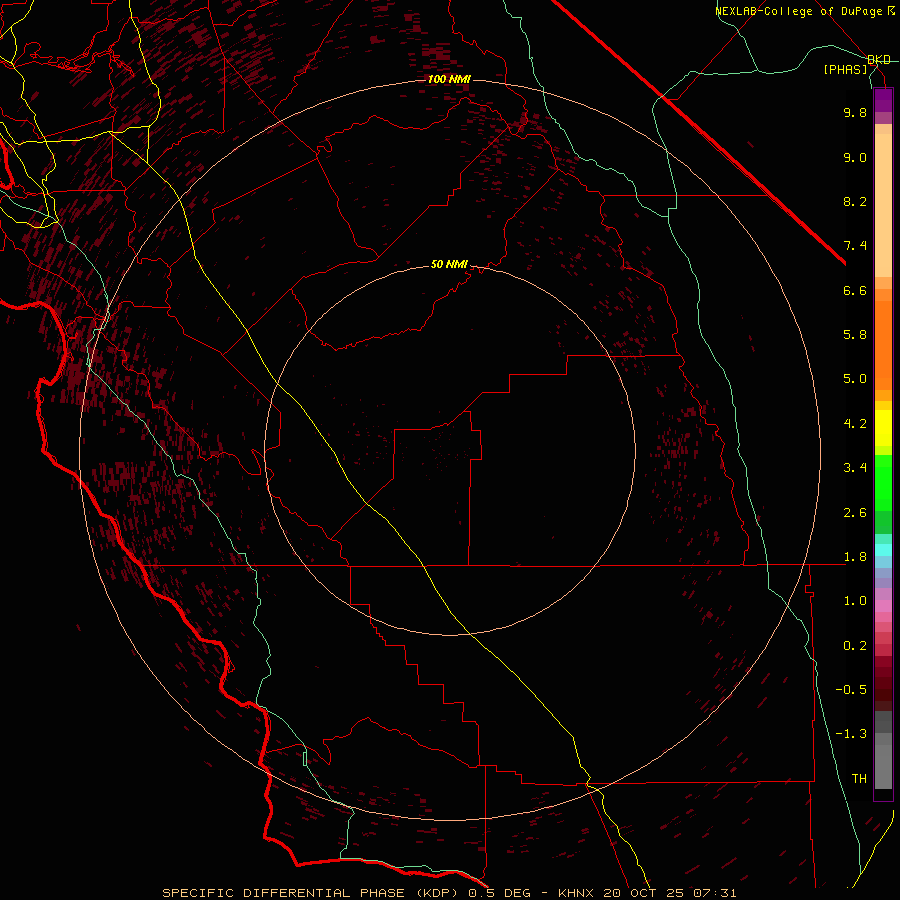Click the cyan band of the color scale

pos(883,550)
